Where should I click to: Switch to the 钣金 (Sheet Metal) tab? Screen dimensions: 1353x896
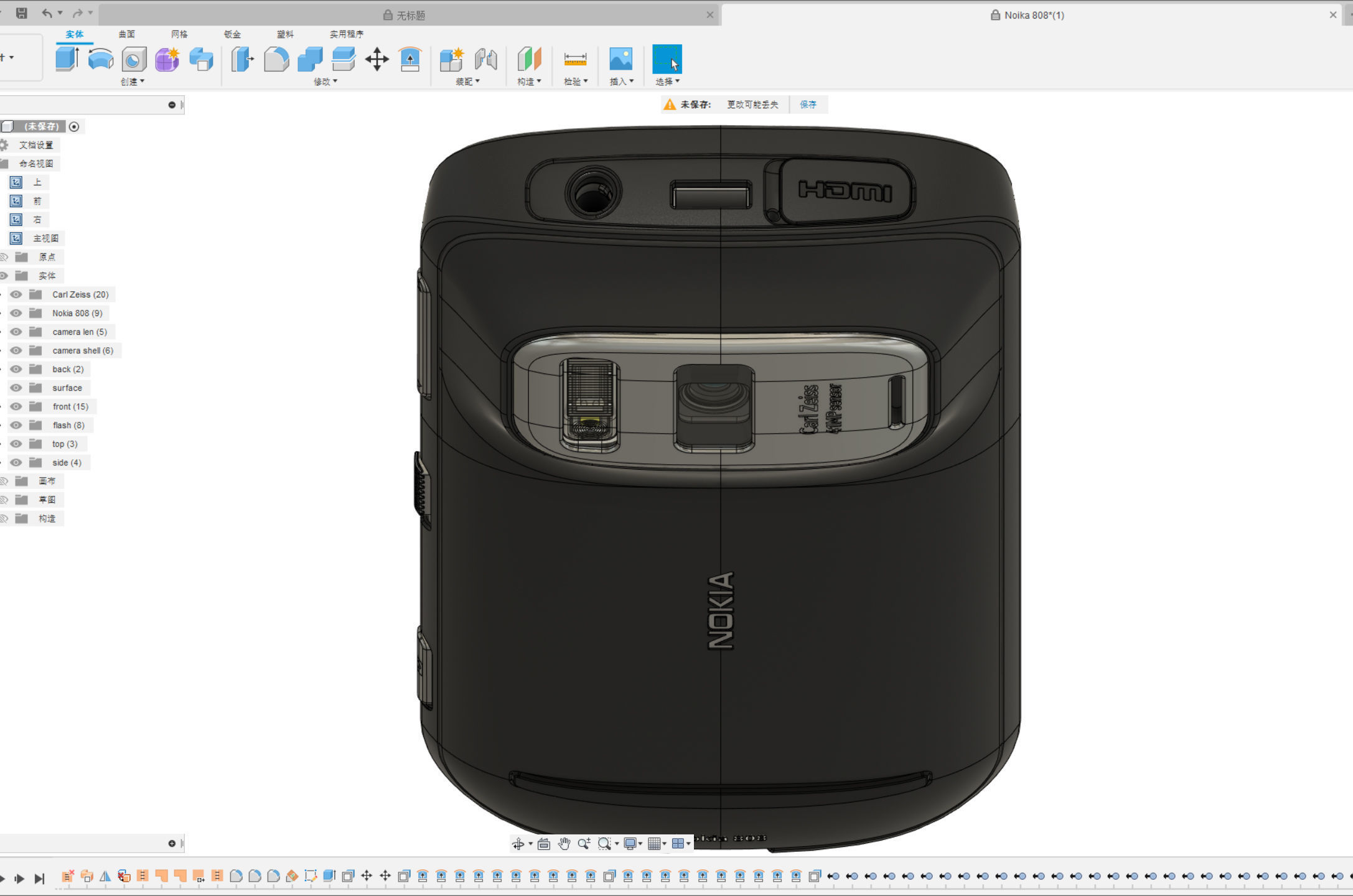tap(232, 34)
